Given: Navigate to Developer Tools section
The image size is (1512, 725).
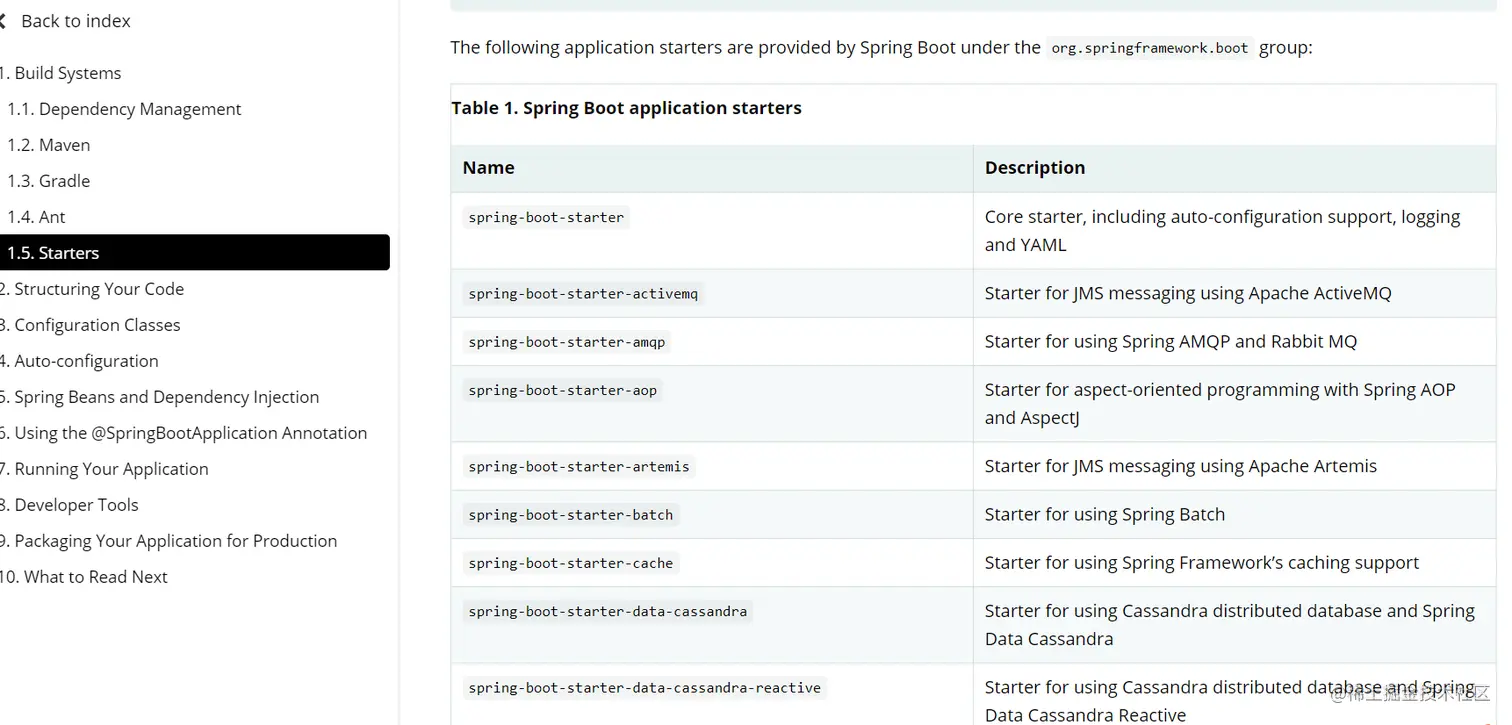Looking at the screenshot, I should click(x=69, y=505).
